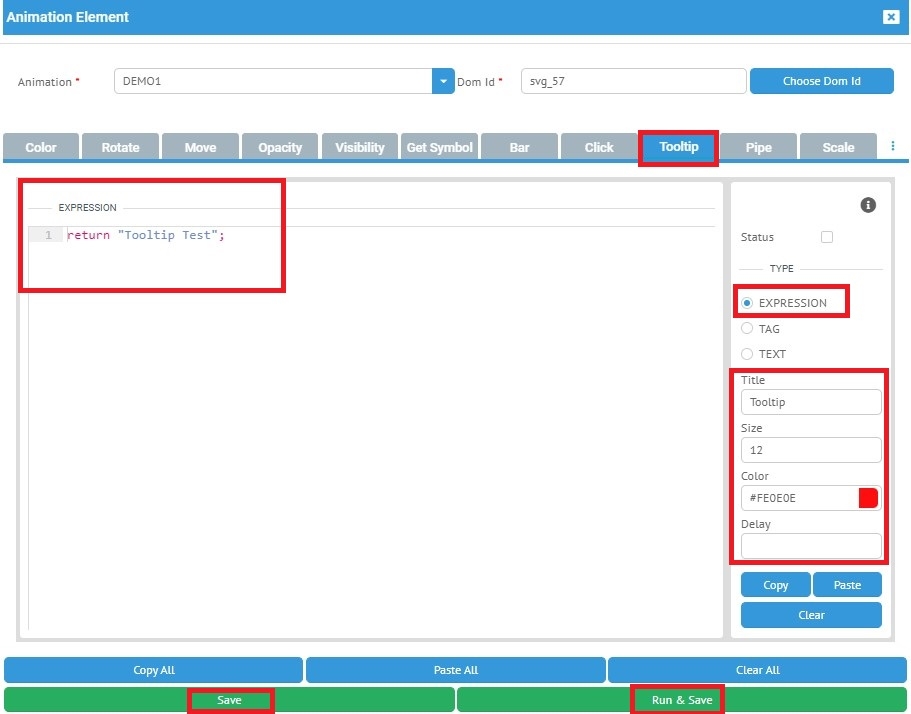Toggle the Status checkbox
911x714 pixels.
coord(826,237)
